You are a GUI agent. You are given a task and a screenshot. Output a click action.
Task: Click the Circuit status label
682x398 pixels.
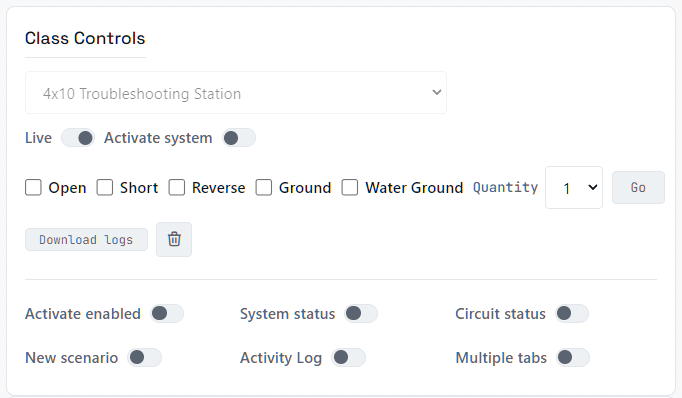[x=500, y=314]
